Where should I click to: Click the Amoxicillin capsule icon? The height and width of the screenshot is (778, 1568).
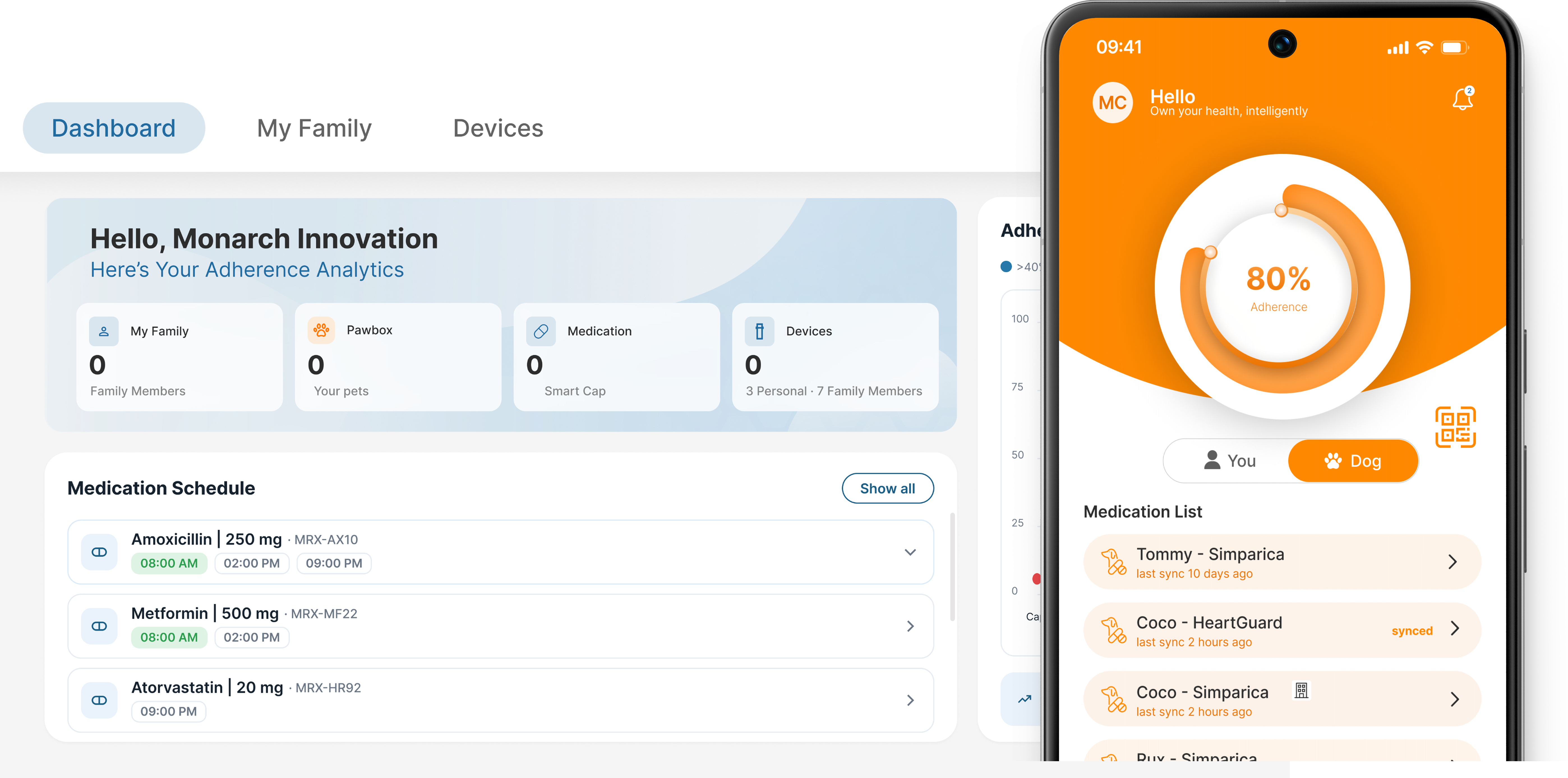point(99,552)
